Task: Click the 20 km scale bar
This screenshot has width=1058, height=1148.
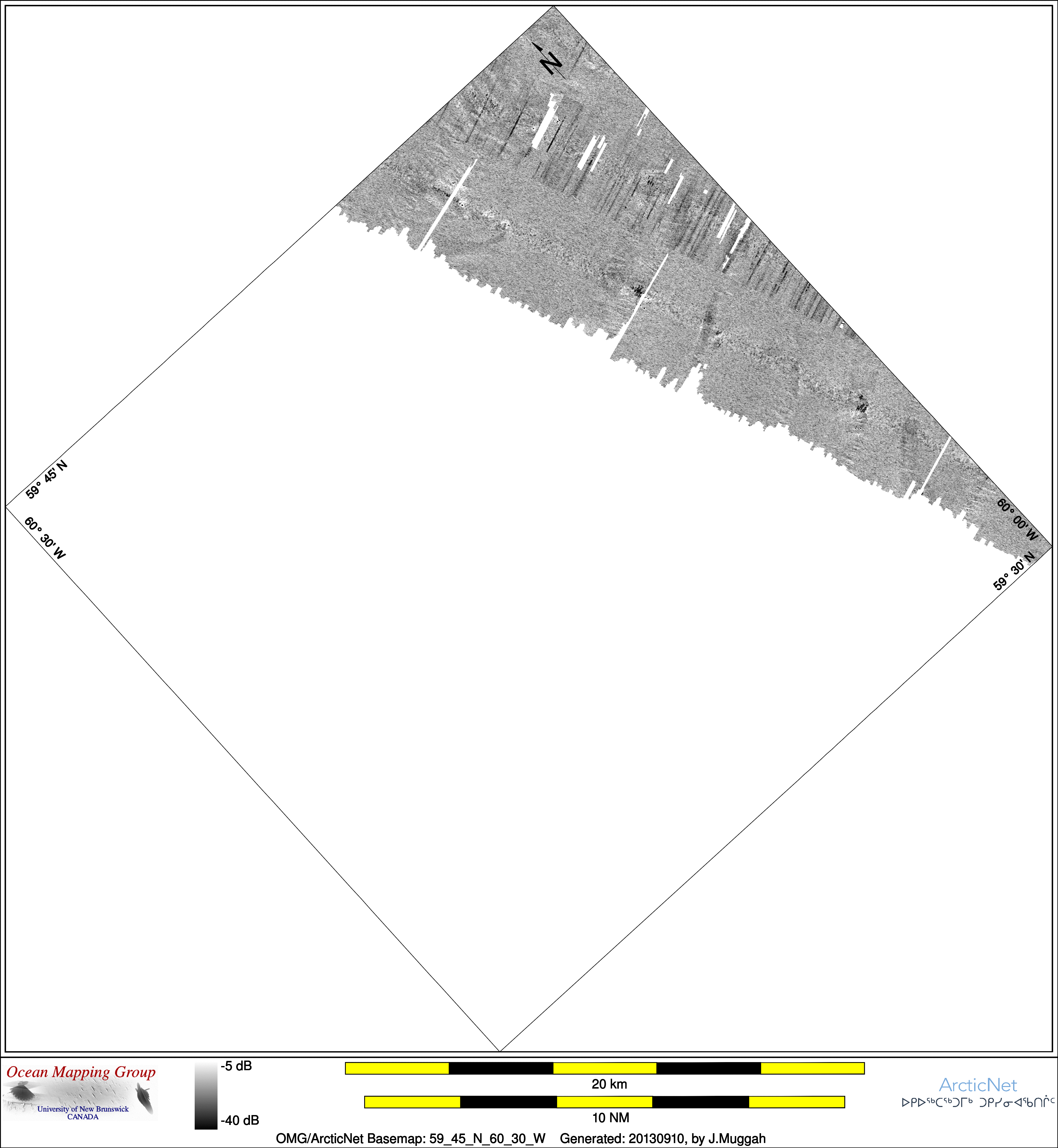Action: point(605,1068)
